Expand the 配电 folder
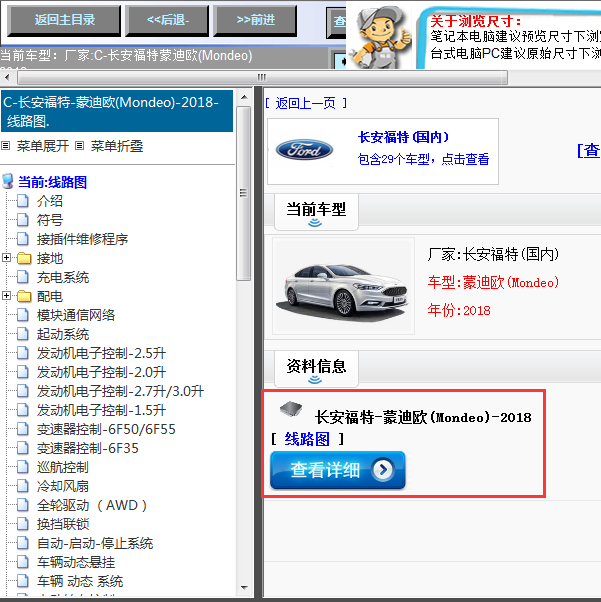Viewport: 601px width, 602px height. coord(6,295)
